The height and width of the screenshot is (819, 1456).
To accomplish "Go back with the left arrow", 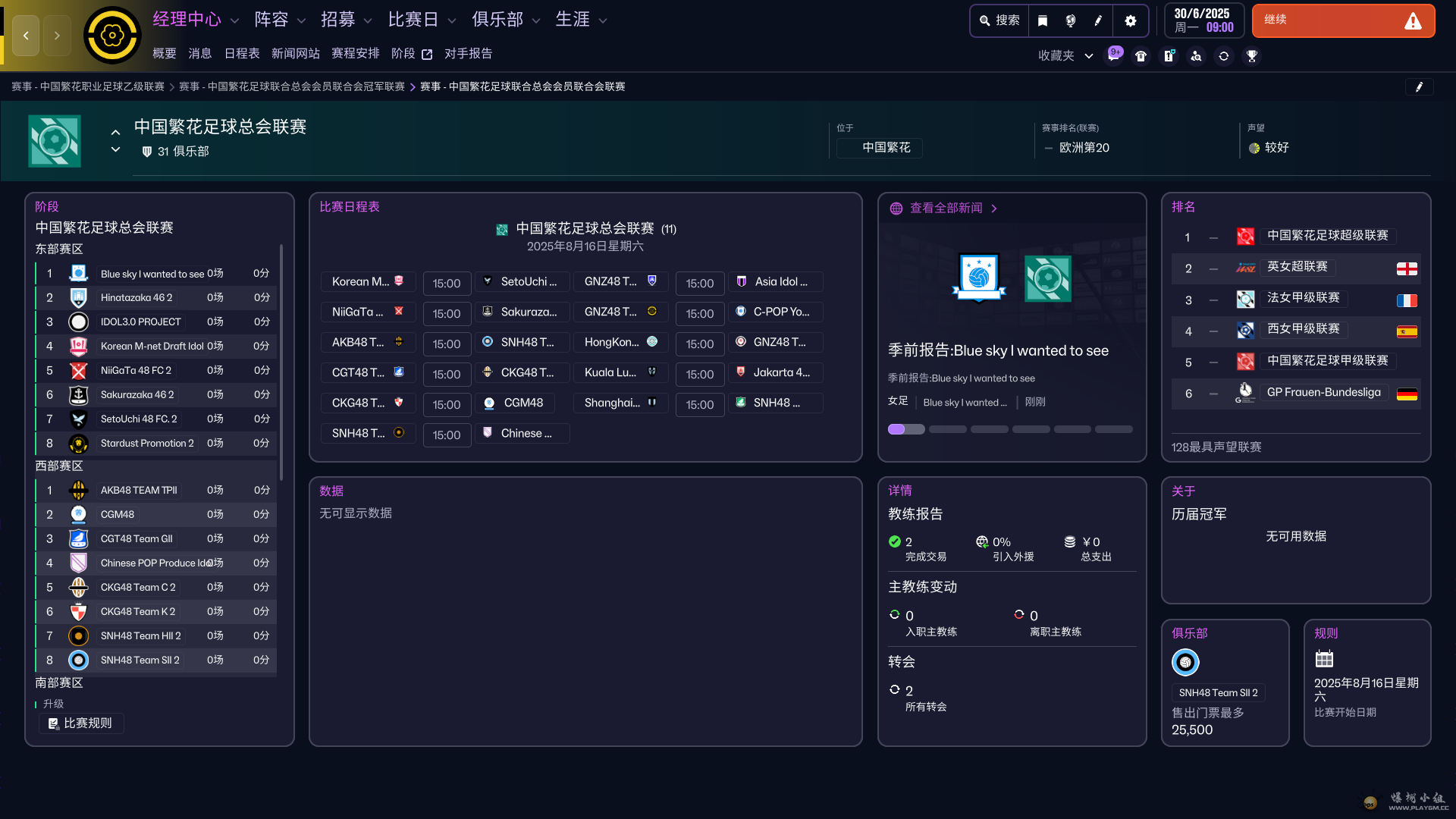I will [x=26, y=35].
